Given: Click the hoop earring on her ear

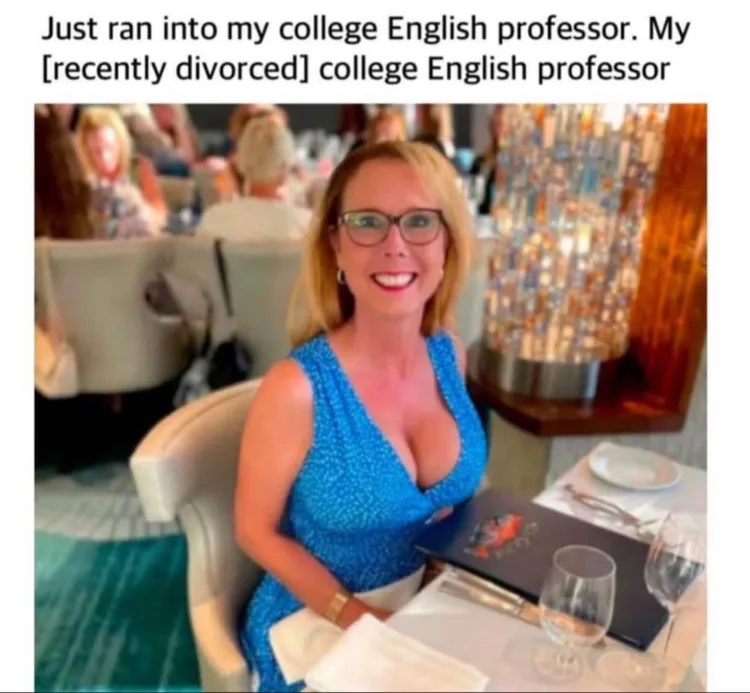Looking at the screenshot, I should pyautogui.click(x=340, y=276).
